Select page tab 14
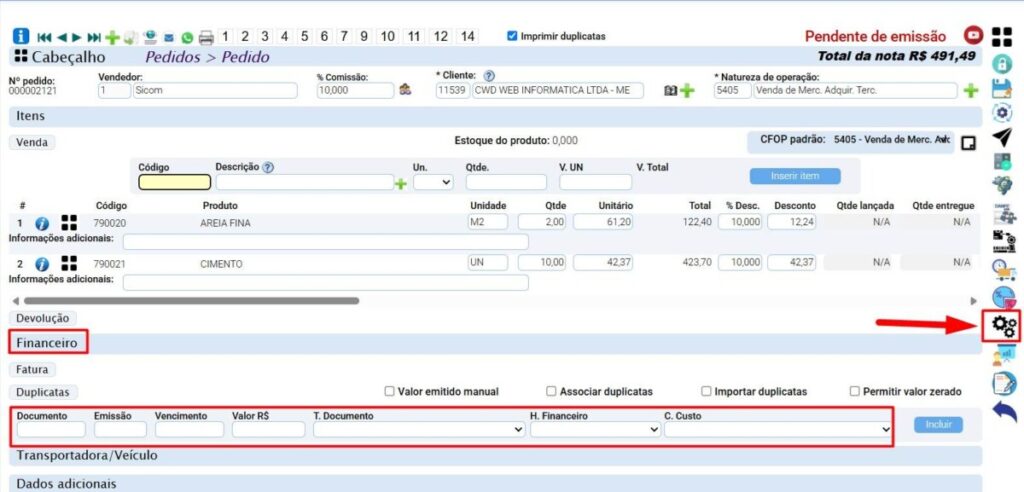 [467, 37]
